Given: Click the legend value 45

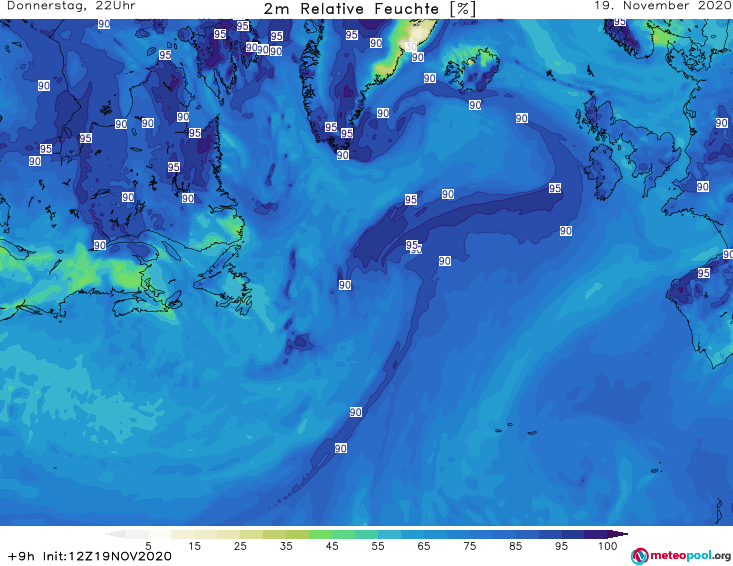Looking at the screenshot, I should pyautogui.click(x=332, y=546).
